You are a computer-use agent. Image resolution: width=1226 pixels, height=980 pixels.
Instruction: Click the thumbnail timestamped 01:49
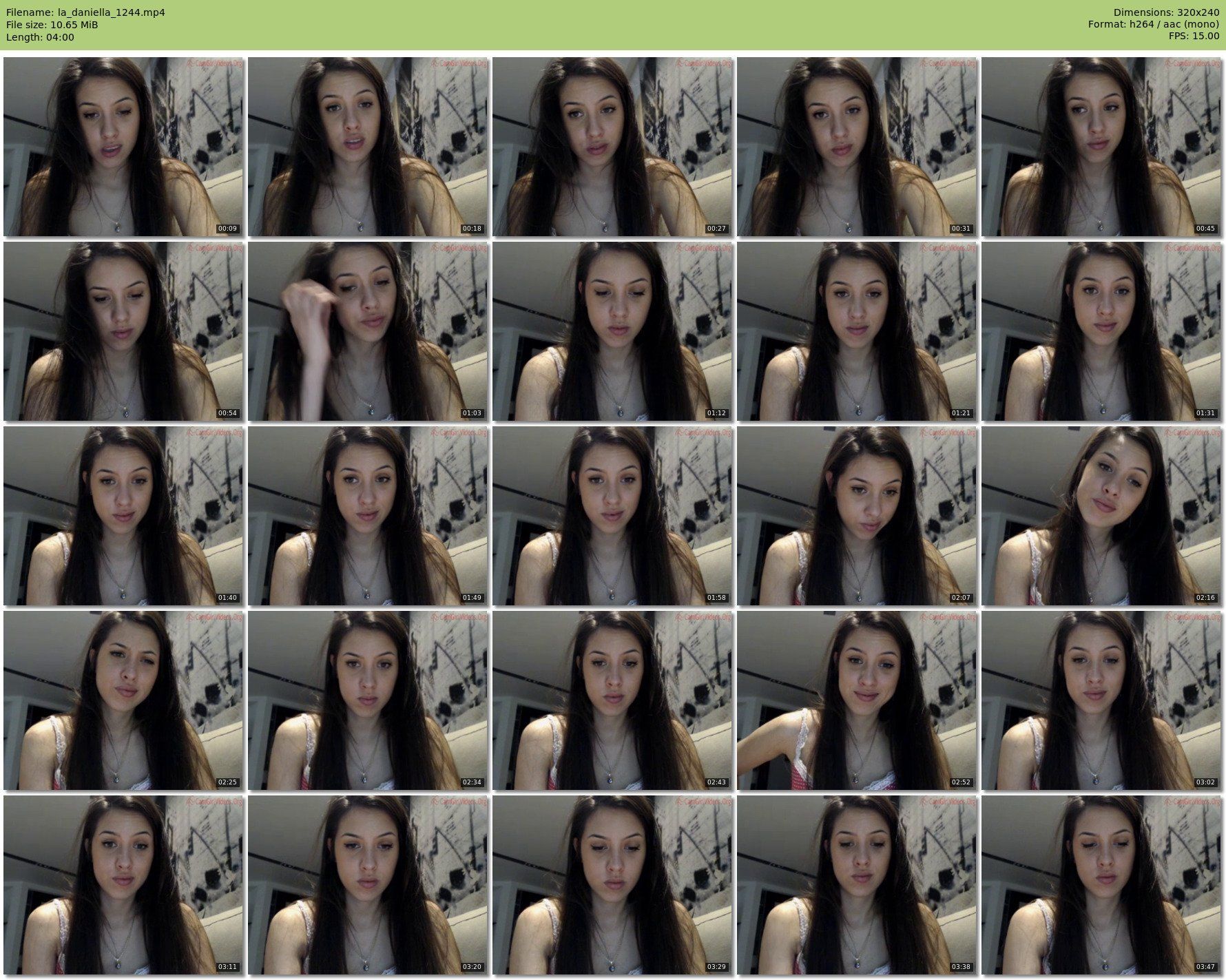[368, 516]
